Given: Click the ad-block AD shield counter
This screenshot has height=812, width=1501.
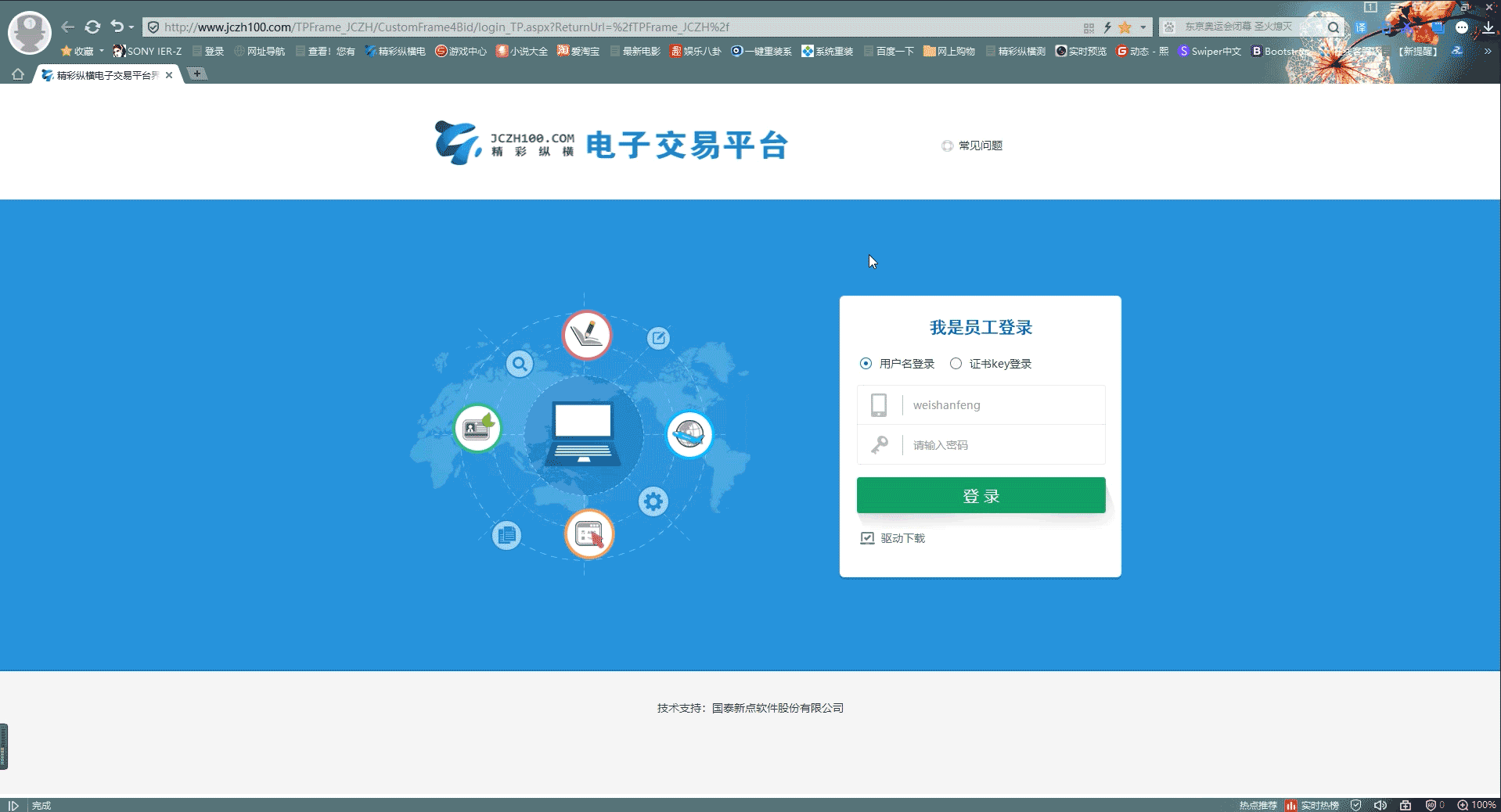Looking at the screenshot, I should tap(1434, 805).
